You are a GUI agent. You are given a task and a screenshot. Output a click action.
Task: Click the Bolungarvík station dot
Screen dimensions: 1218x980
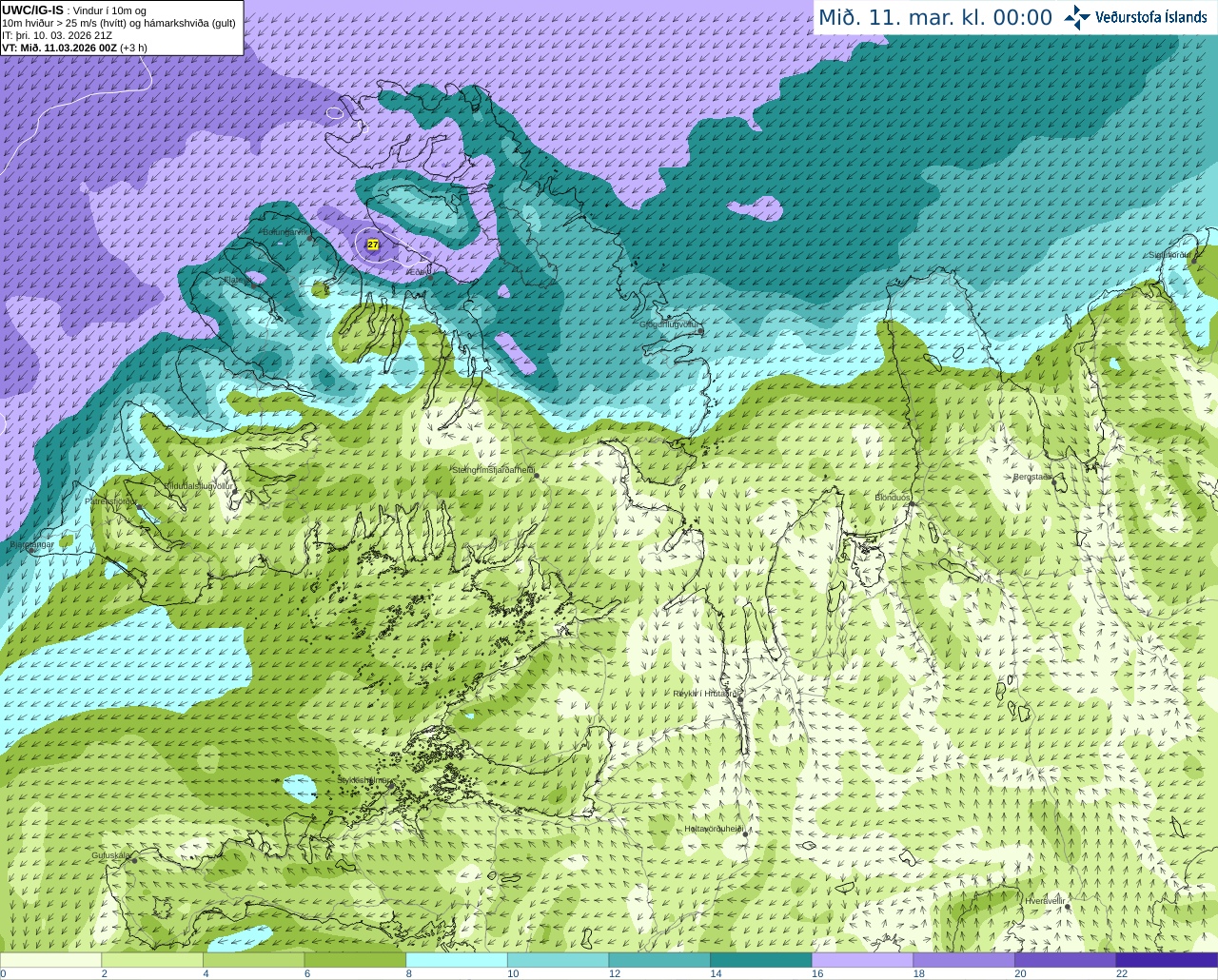tap(312, 239)
